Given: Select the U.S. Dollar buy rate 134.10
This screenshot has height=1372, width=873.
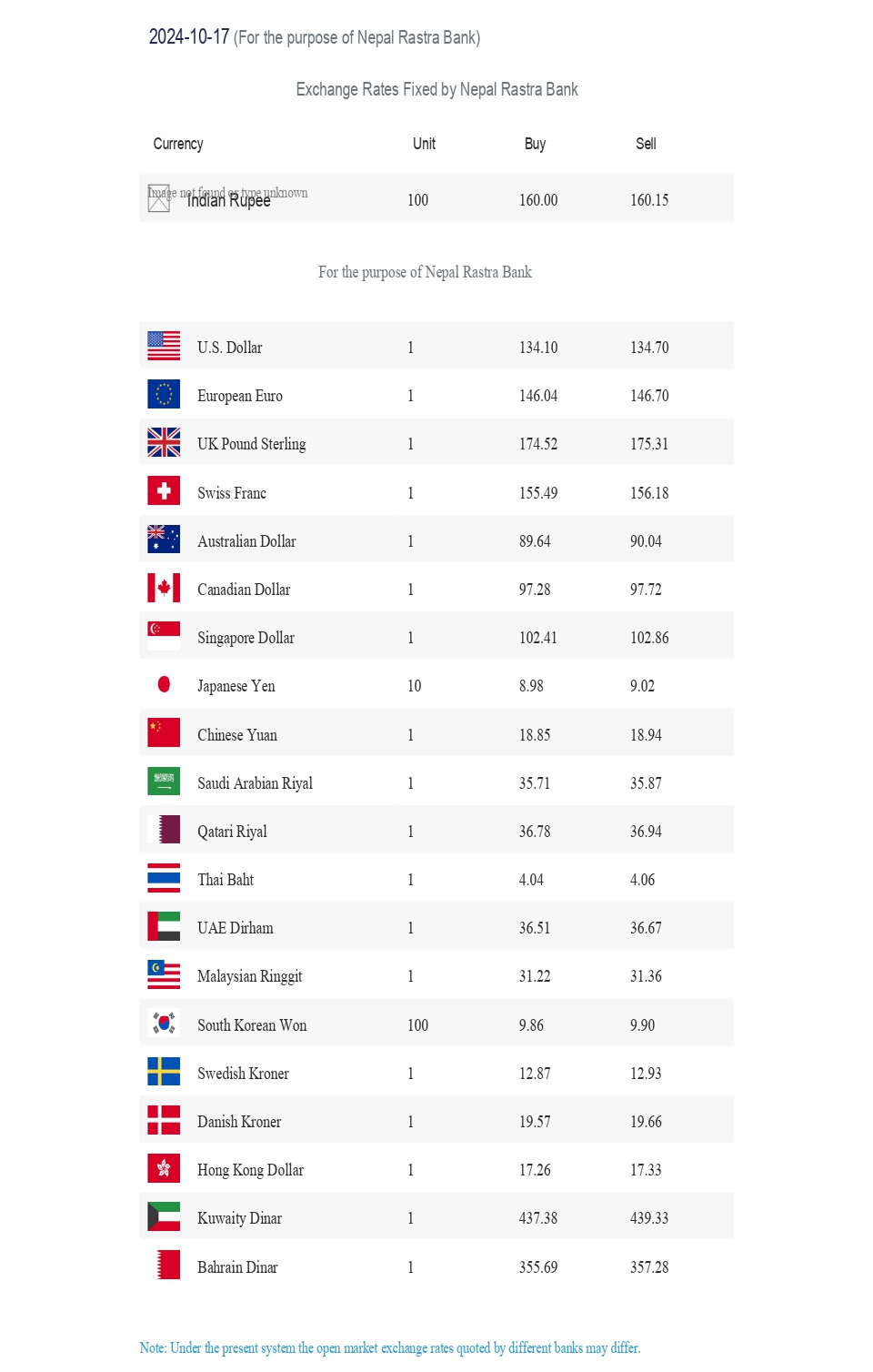Looking at the screenshot, I should point(538,348).
